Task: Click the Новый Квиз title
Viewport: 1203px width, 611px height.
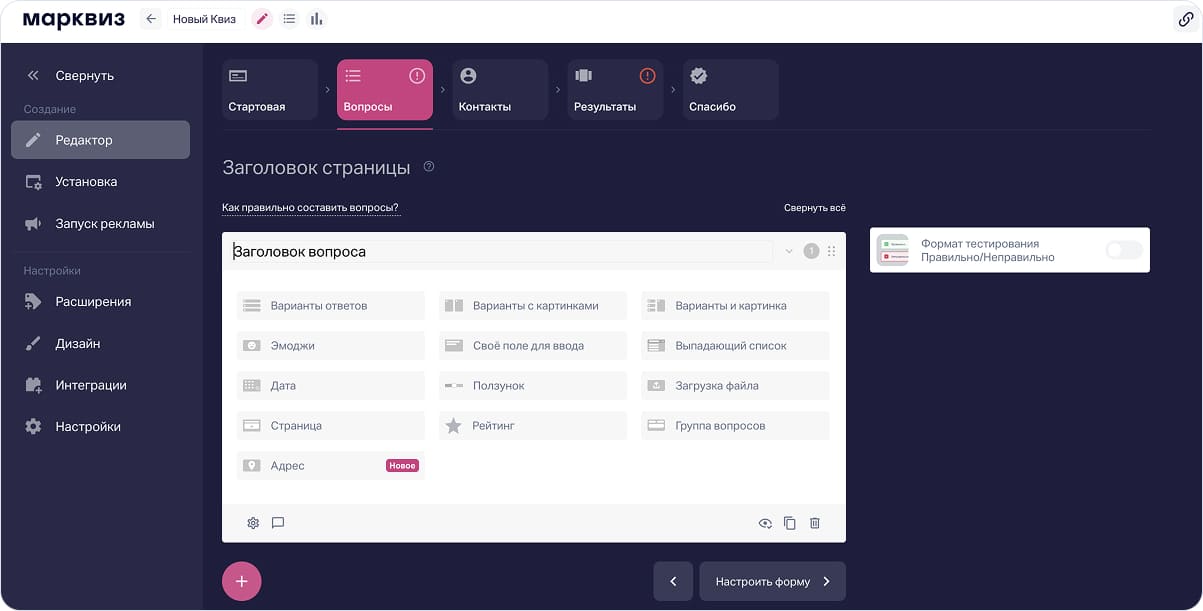Action: (204, 19)
